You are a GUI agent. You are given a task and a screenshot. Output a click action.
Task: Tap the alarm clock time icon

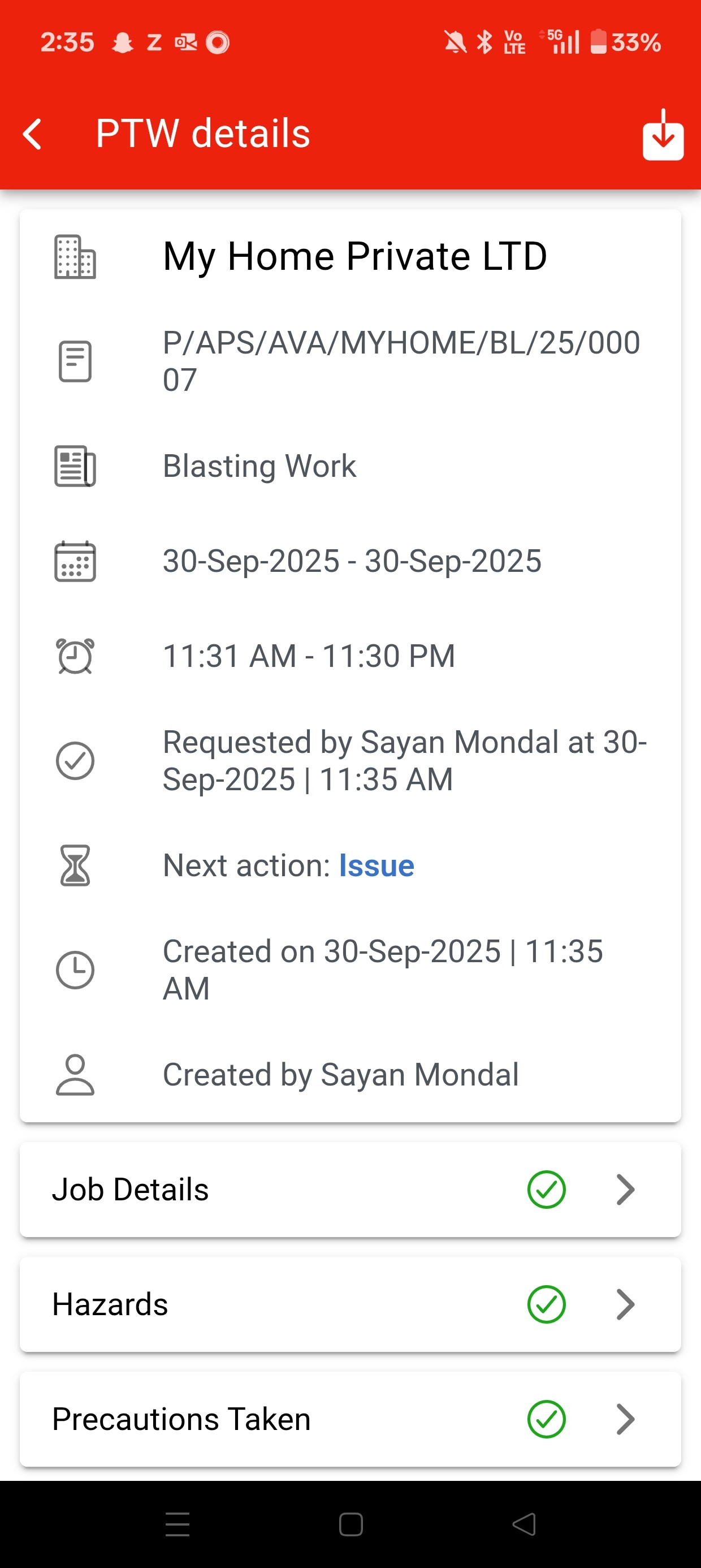(75, 656)
